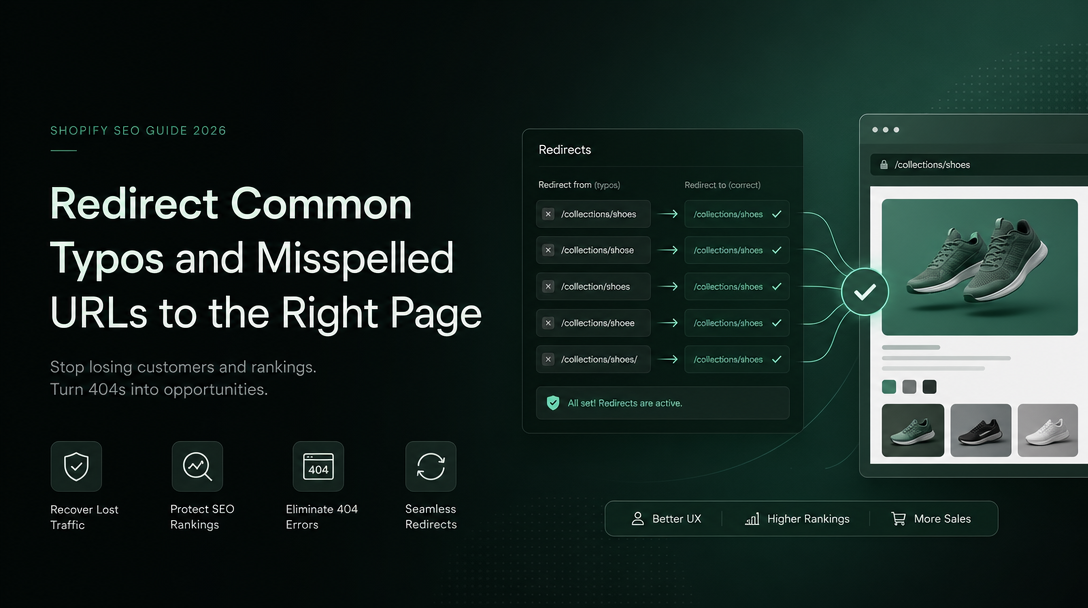Click the More Sales pill label

942,518
